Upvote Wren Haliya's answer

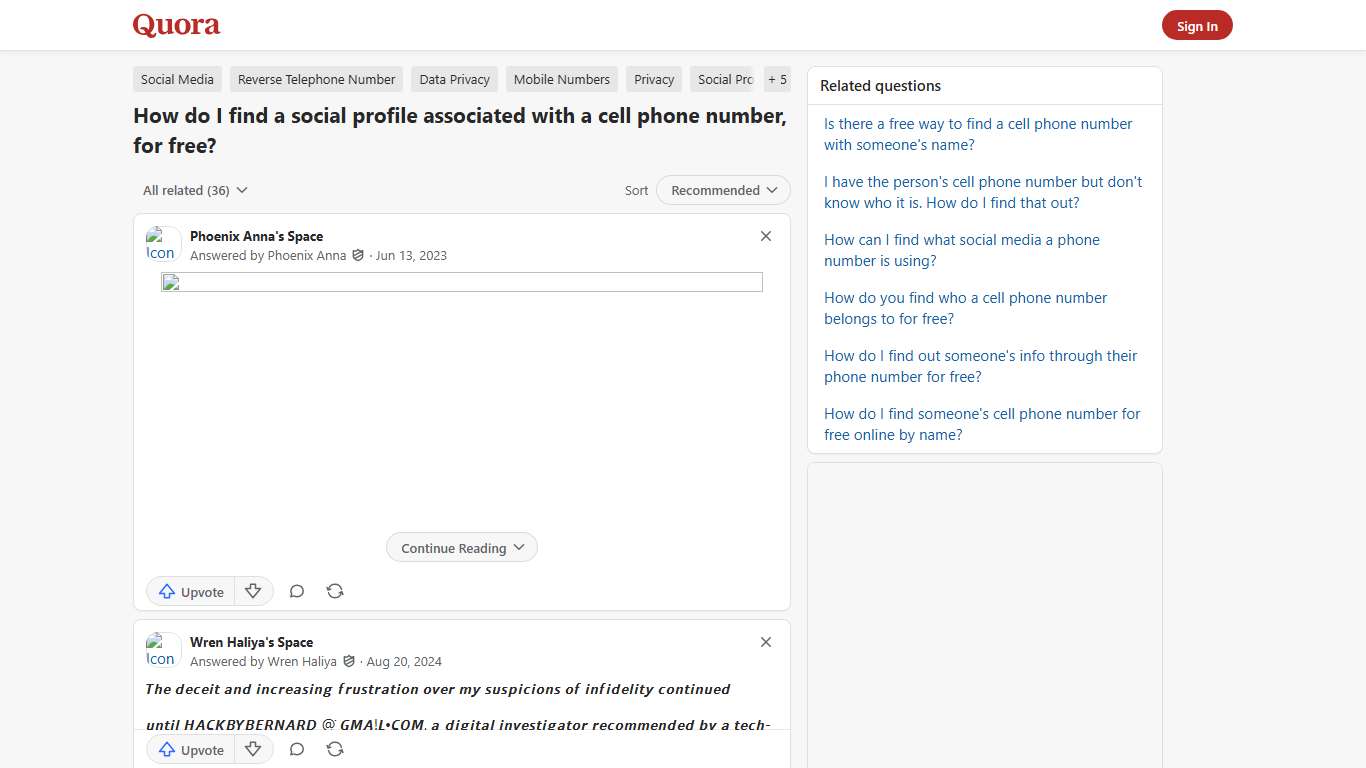point(190,749)
